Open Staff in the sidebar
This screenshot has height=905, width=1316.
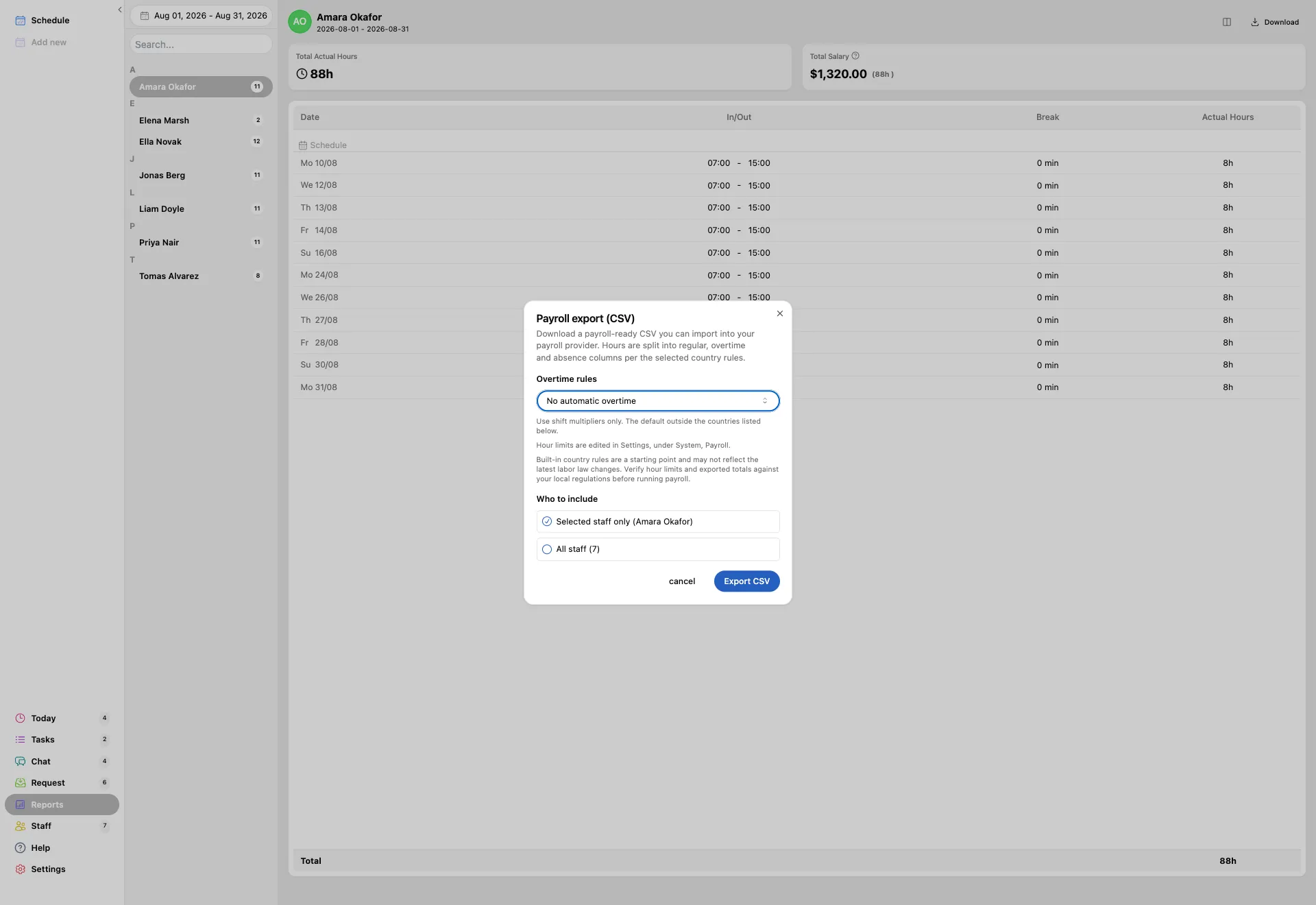[x=62, y=826]
